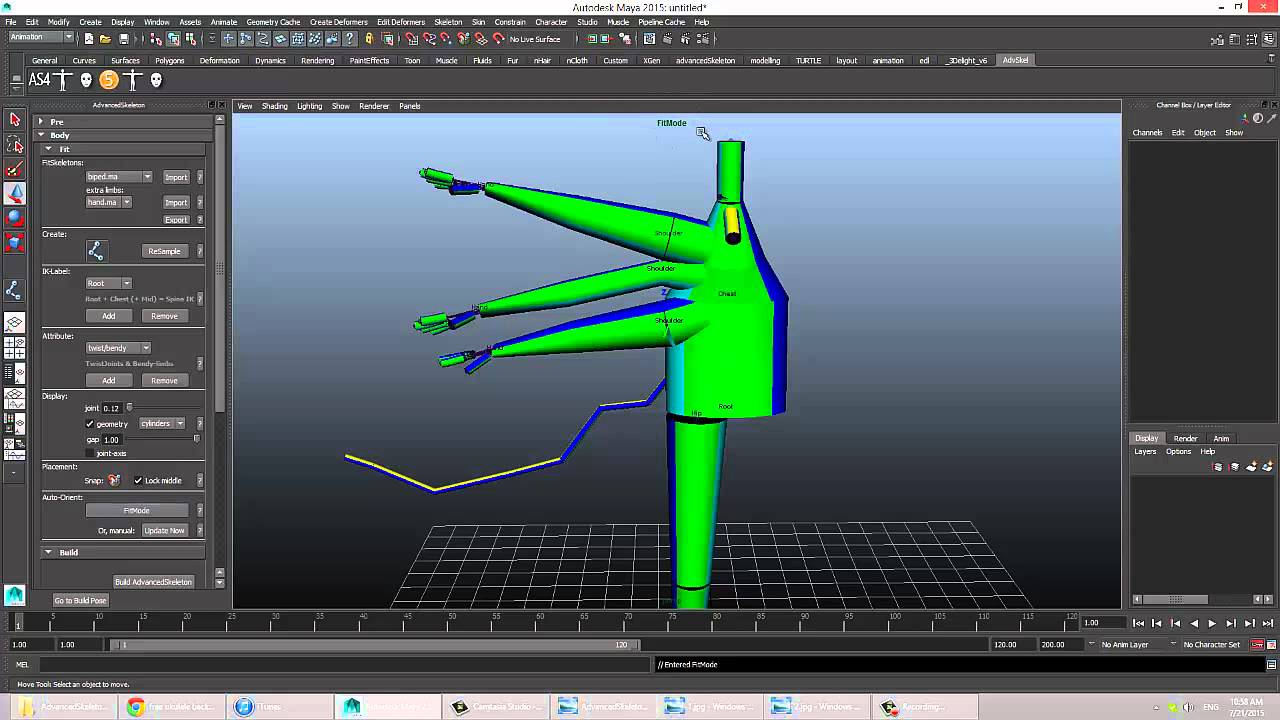Toggle the geometry checkbox

(89, 424)
